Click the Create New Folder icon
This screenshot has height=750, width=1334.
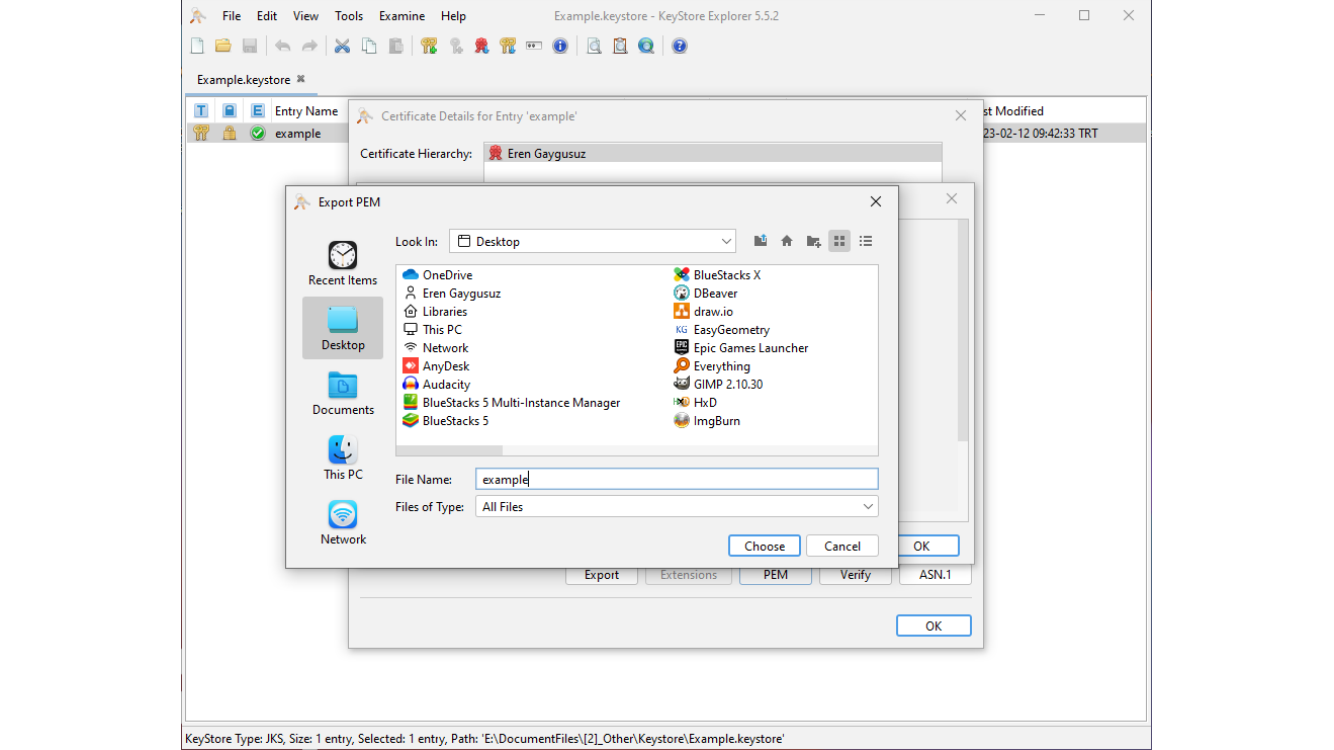(813, 241)
